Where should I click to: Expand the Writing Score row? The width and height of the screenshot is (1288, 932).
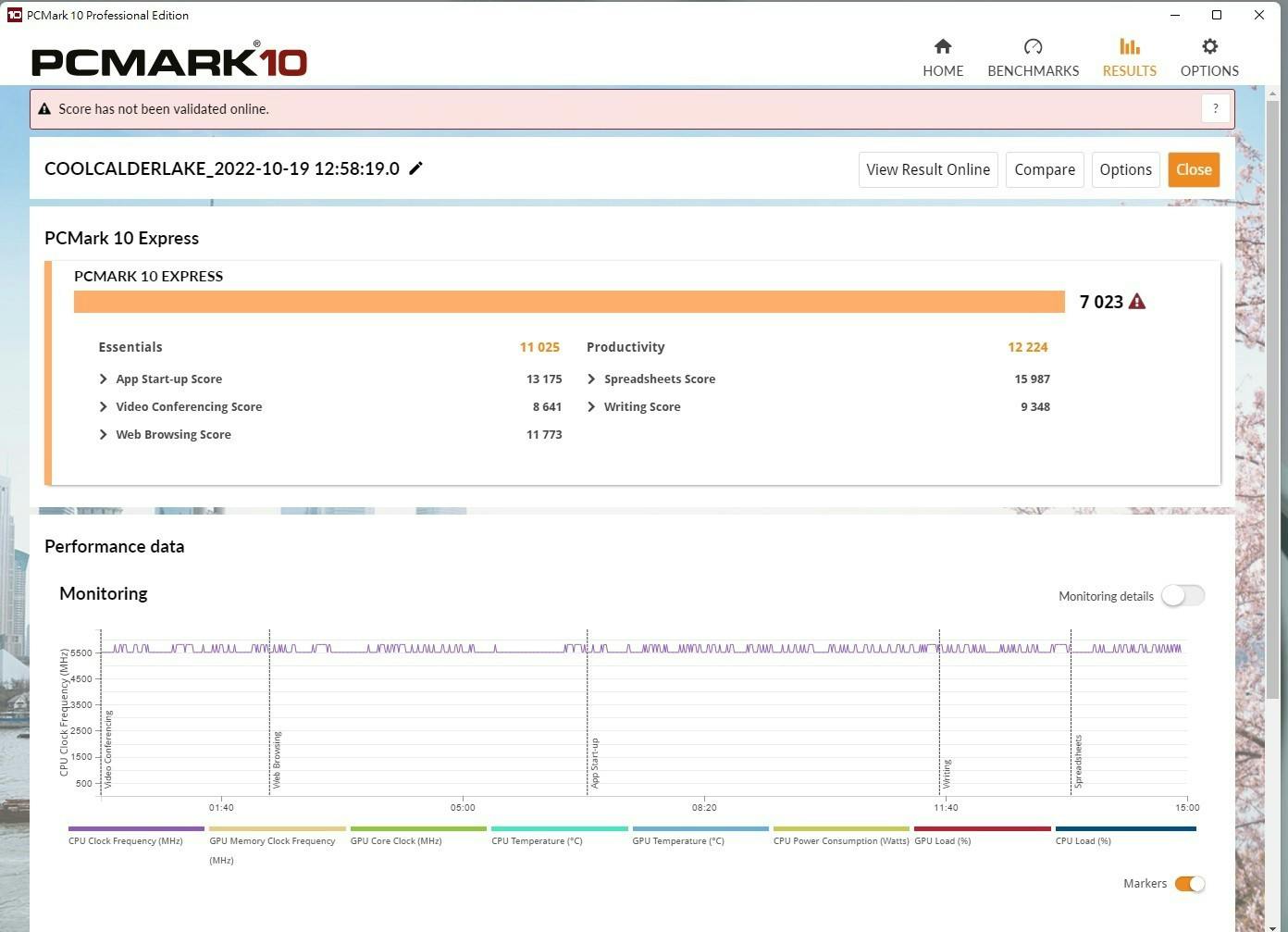point(591,407)
